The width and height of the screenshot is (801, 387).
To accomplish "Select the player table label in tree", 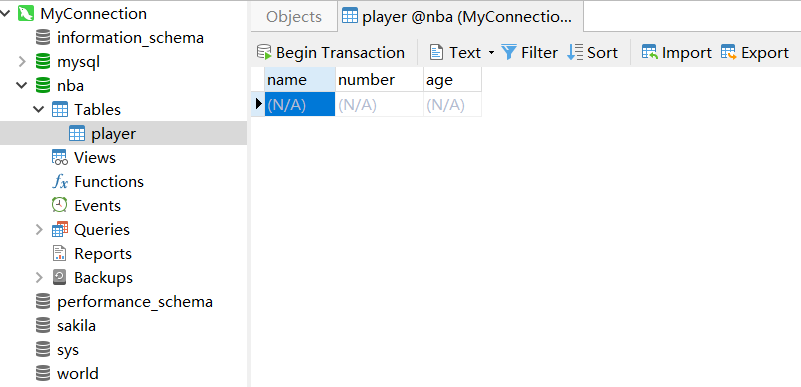I will [113, 134].
